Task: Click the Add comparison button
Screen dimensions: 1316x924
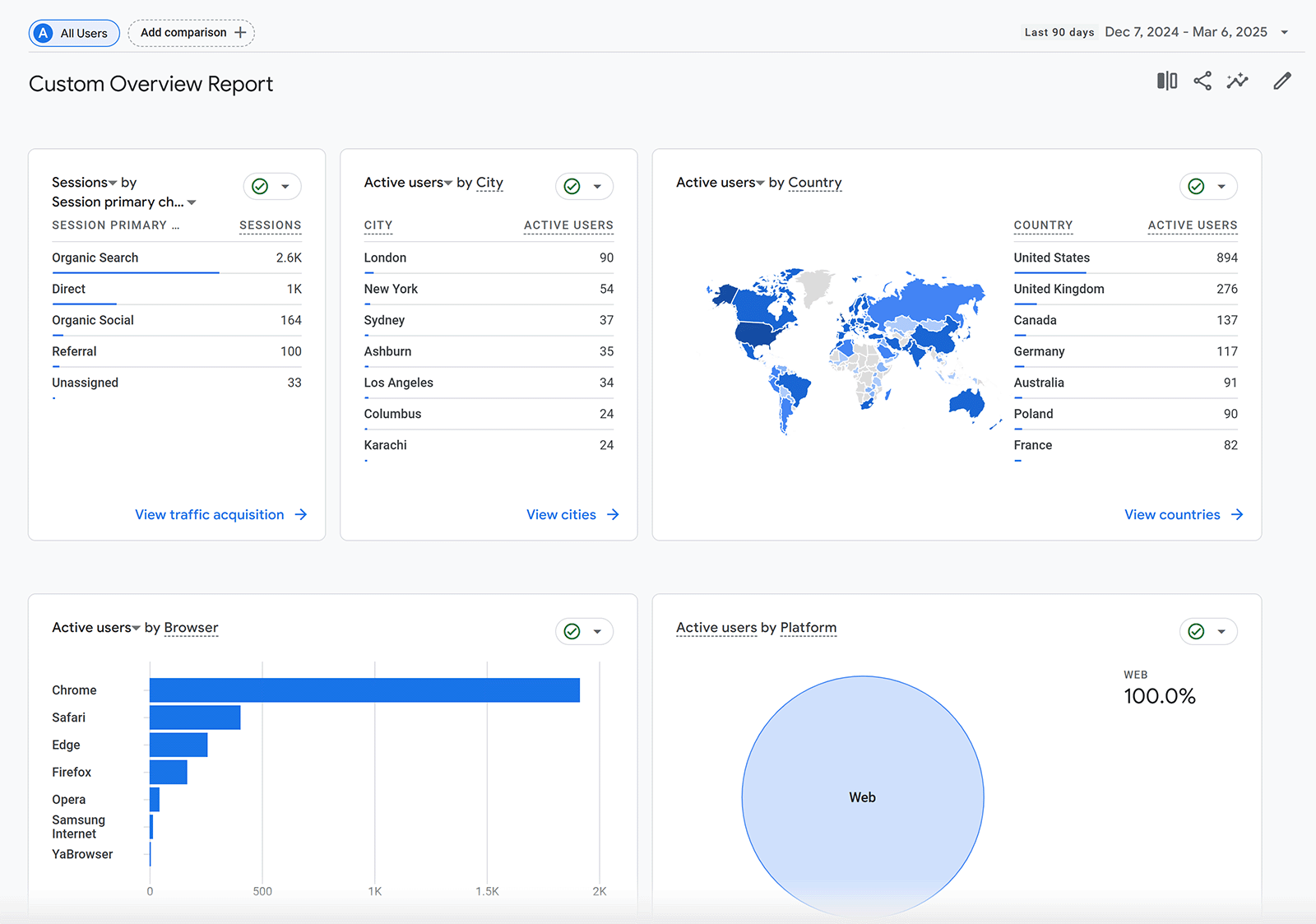Action: 191,33
